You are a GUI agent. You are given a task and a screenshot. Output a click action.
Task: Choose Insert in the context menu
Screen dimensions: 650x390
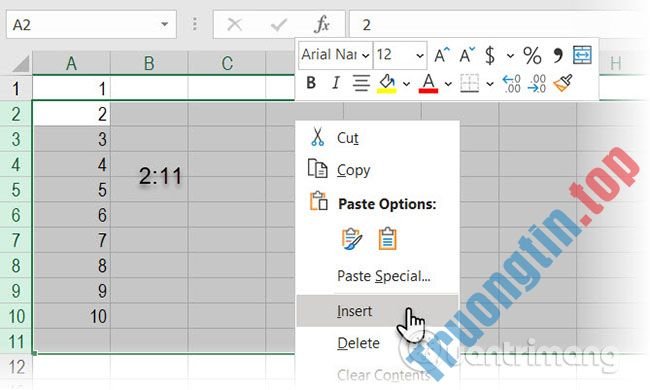click(377, 311)
